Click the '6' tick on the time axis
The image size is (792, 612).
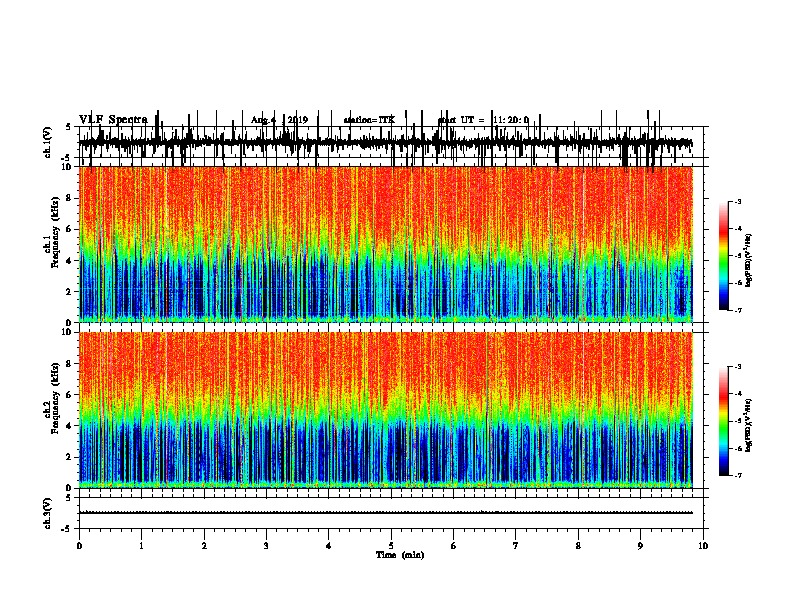[454, 546]
